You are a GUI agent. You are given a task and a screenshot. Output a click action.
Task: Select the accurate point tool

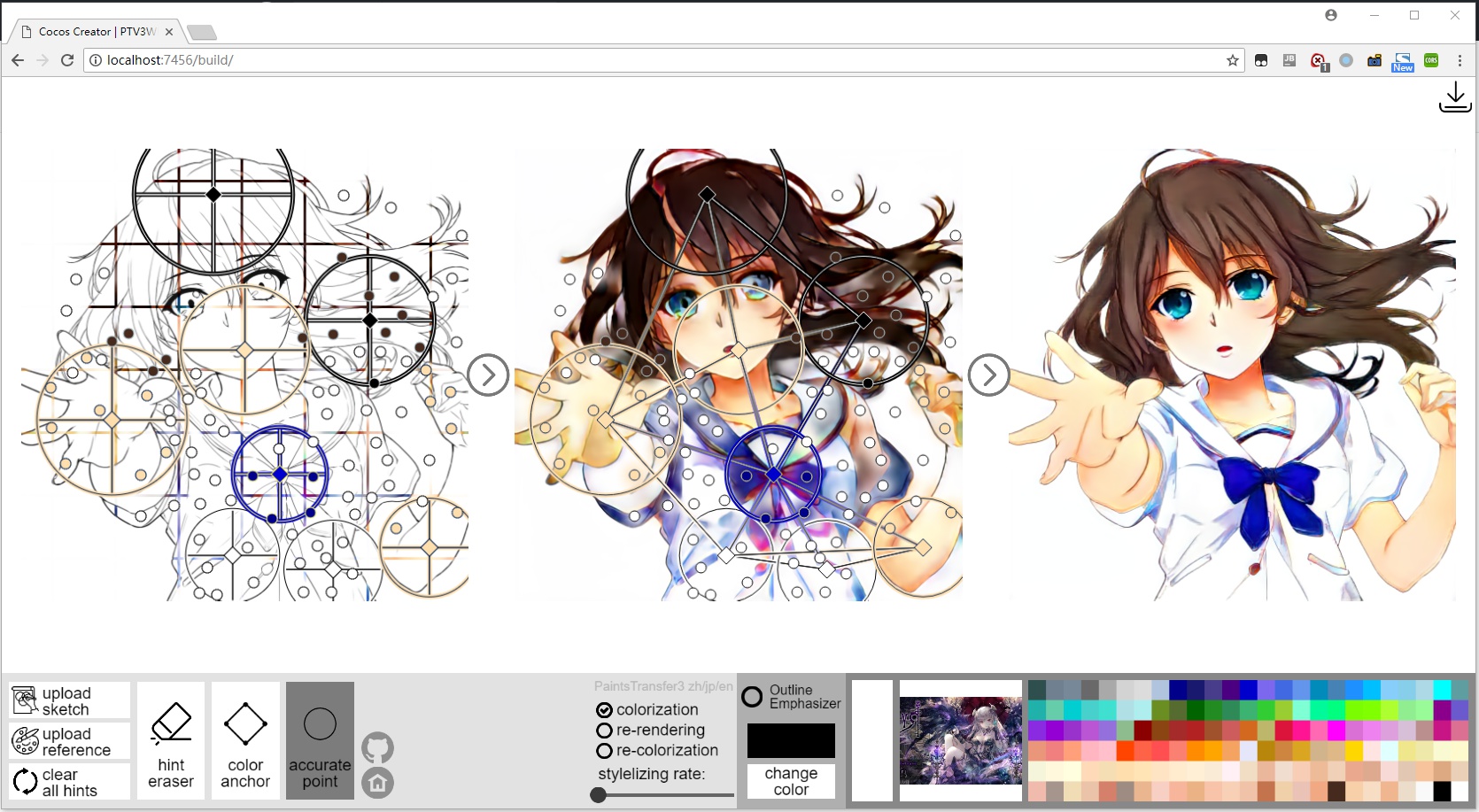click(x=320, y=741)
